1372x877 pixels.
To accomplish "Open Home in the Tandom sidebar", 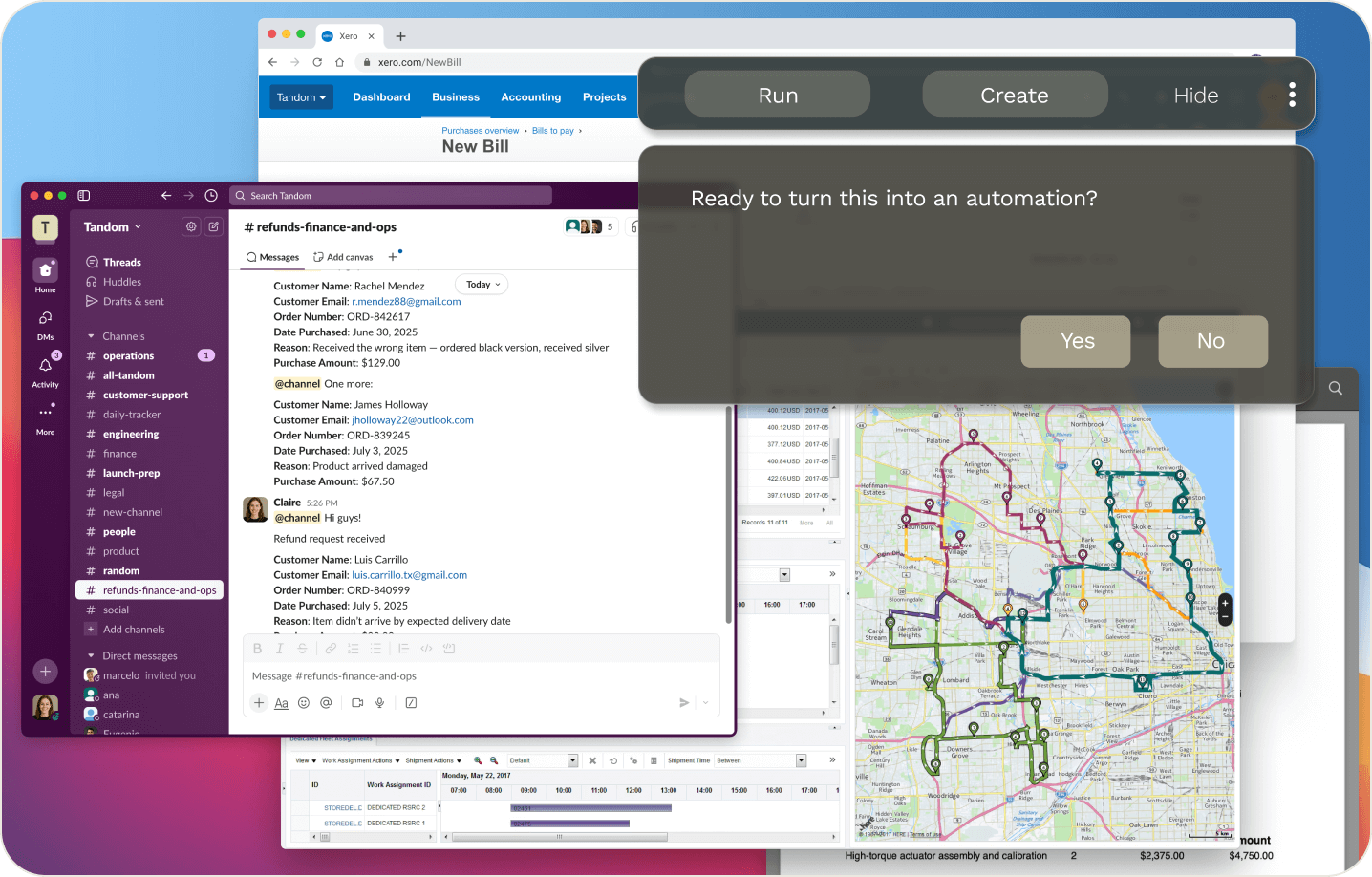I will (45, 275).
